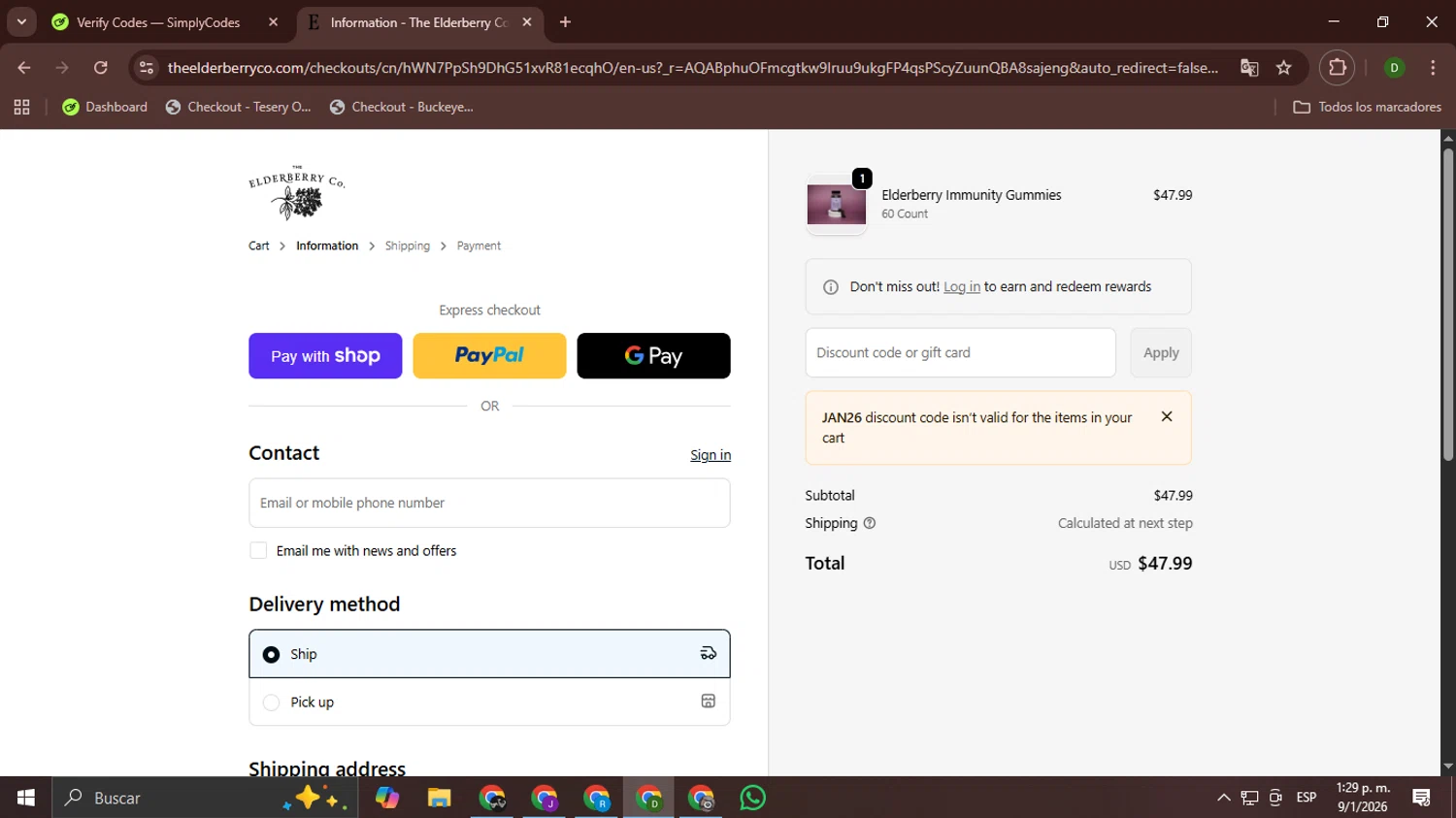
Task: Choose PayPal express checkout
Action: tap(489, 356)
